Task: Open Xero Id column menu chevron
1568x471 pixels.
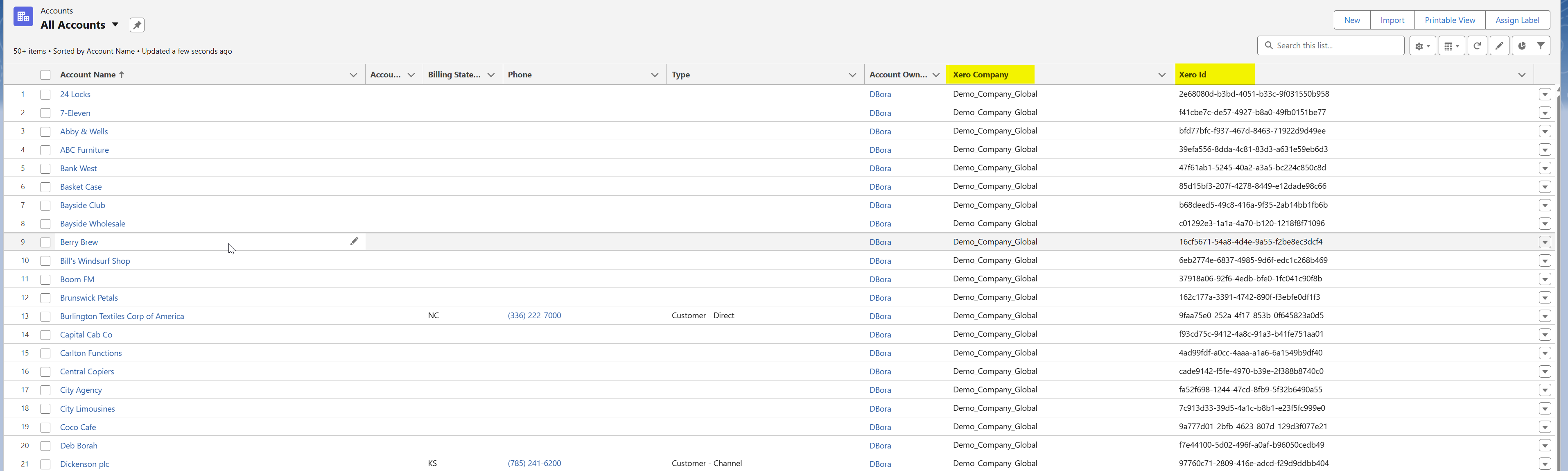Action: 1522,75
